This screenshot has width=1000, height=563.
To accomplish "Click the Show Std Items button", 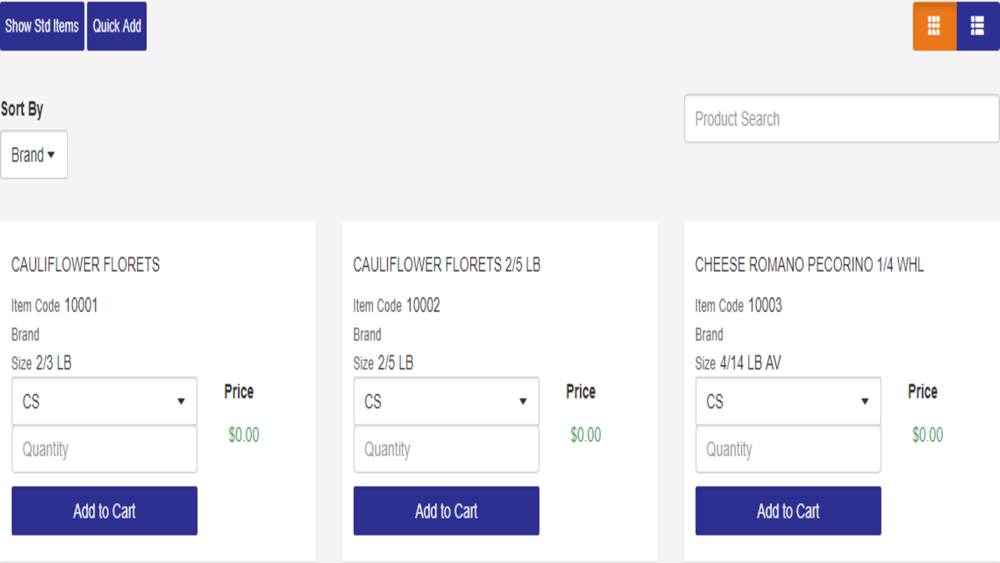I will 42,26.
